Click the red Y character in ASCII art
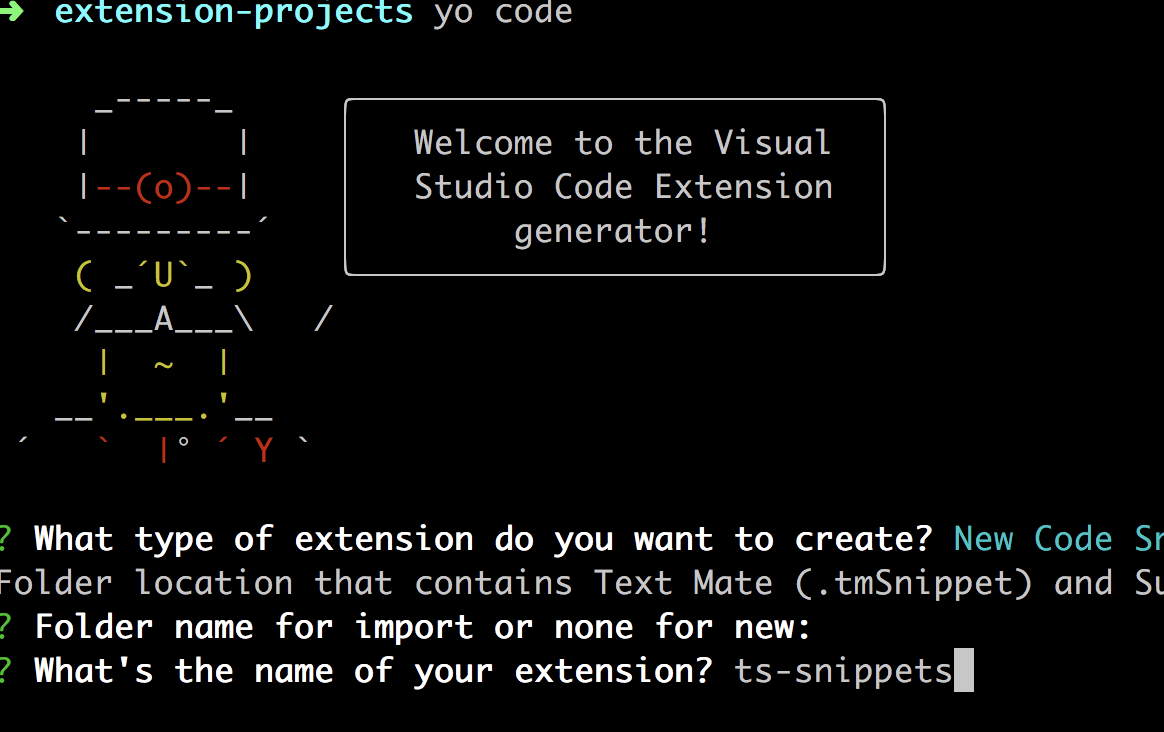This screenshot has height=732, width=1164. 263,451
